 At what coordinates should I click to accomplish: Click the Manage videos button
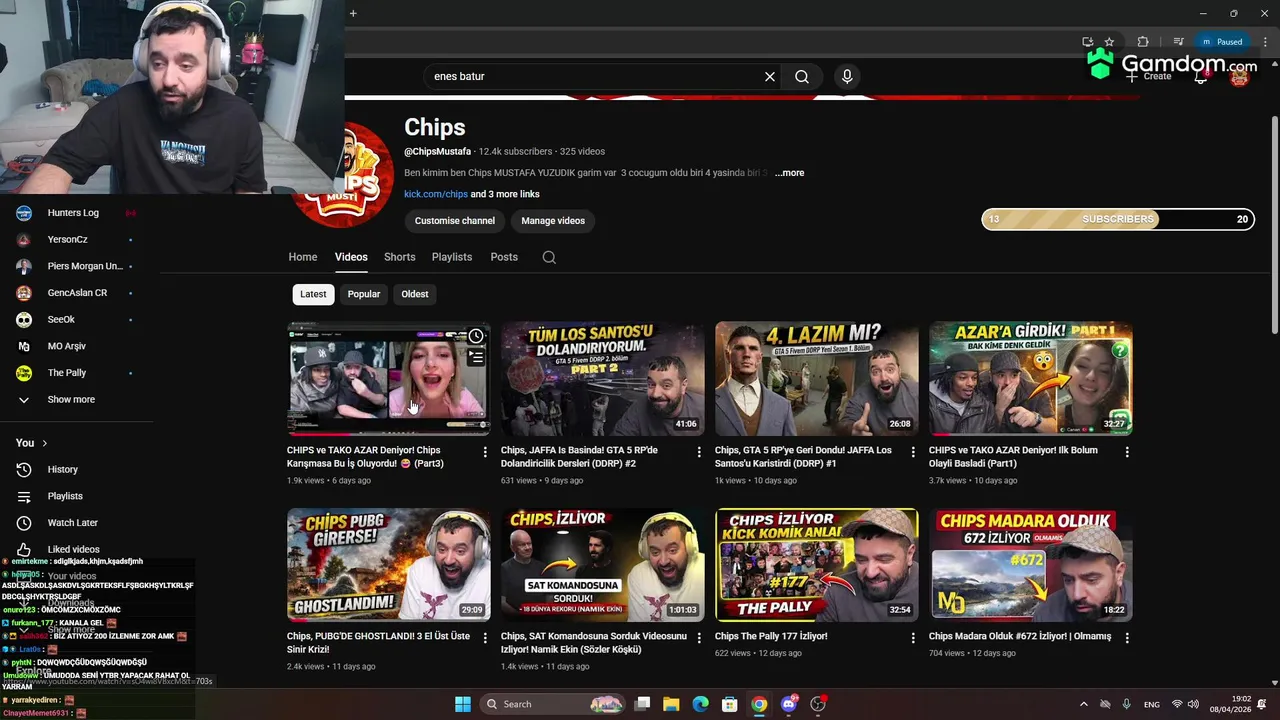[x=553, y=221]
